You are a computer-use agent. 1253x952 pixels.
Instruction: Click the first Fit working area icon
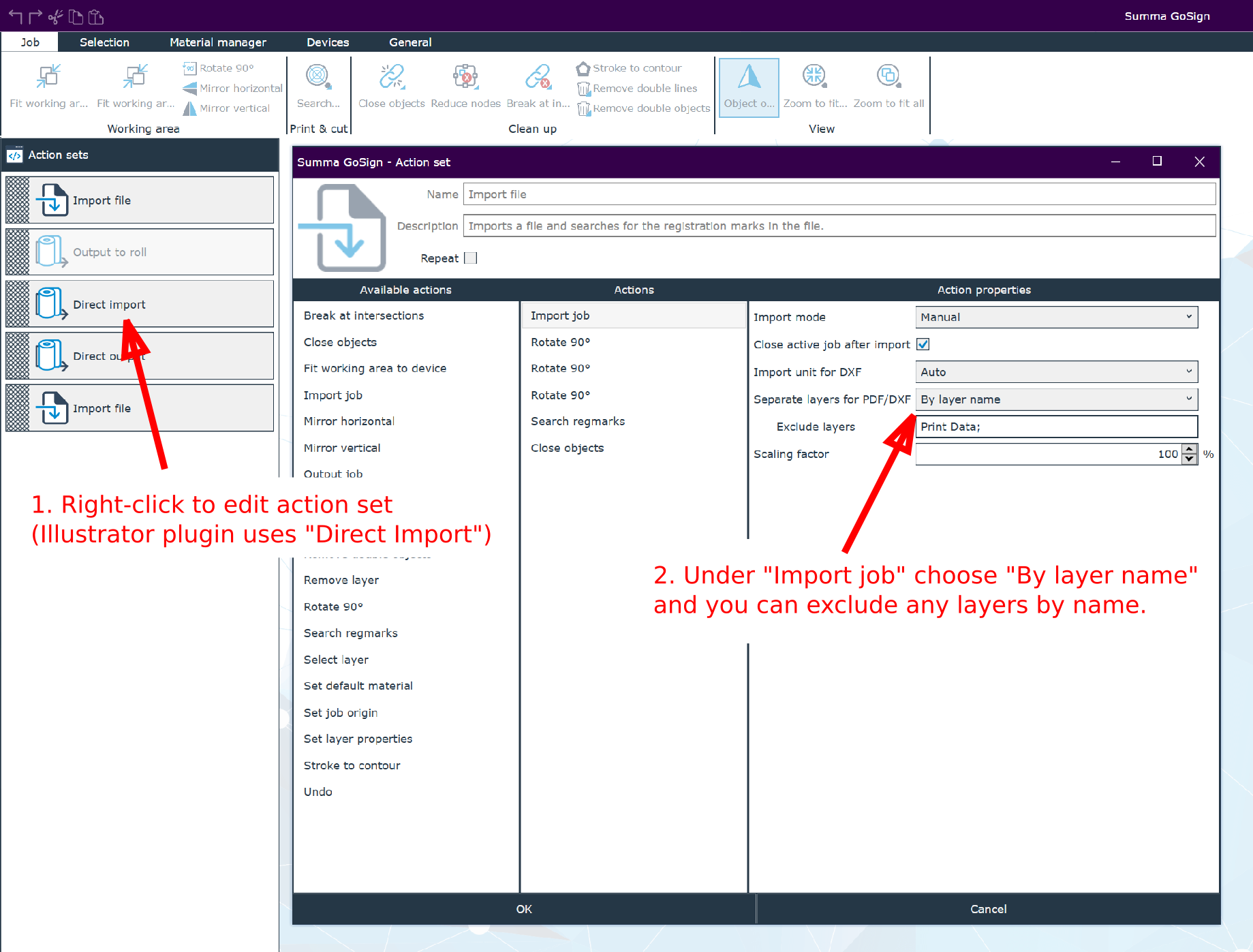coord(48,76)
